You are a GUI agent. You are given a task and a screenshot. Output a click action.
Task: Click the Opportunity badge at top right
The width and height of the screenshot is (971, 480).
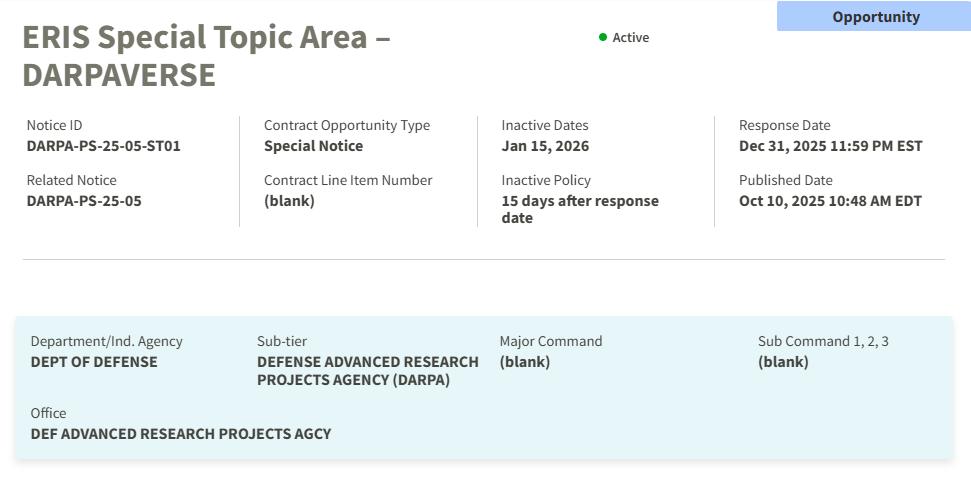click(x=875, y=16)
